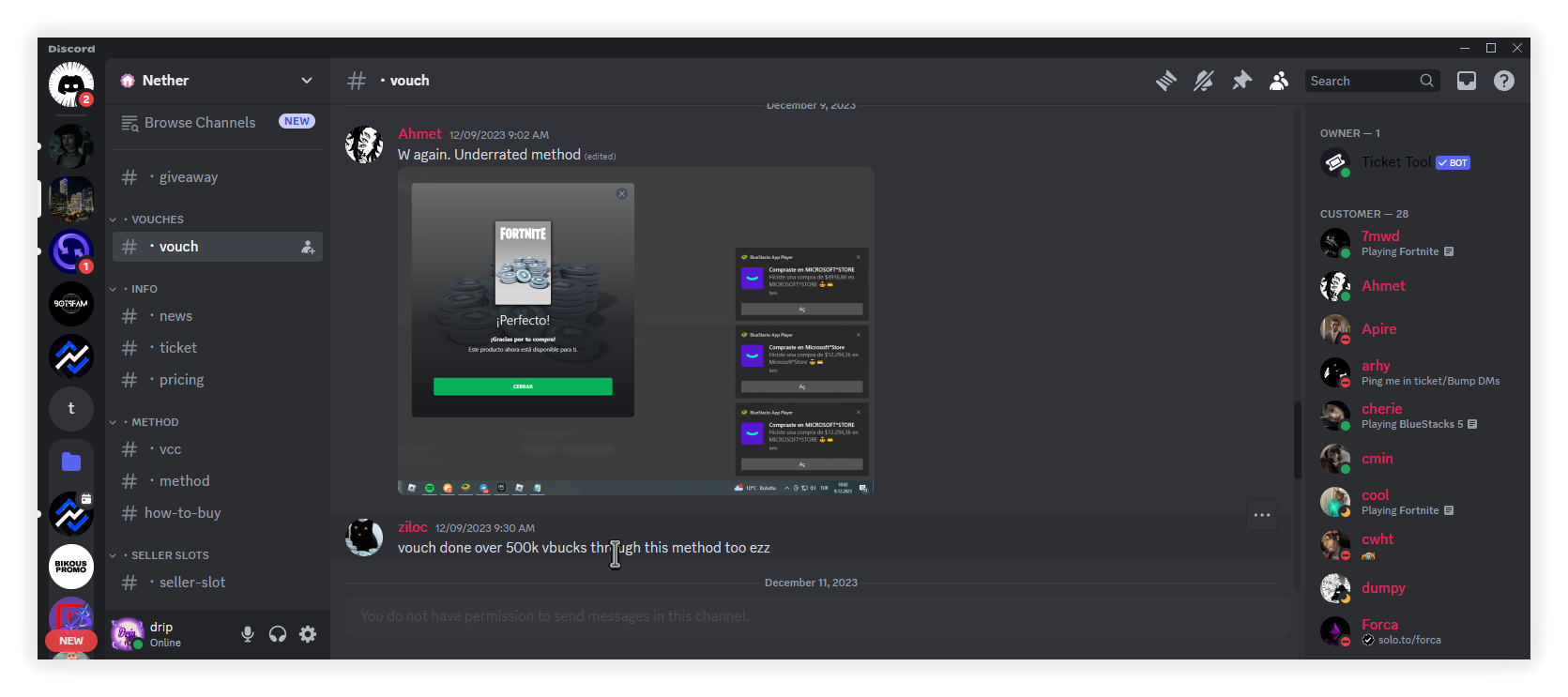Image resolution: width=1568 pixels, height=697 pixels.
Task: Open the Nether server menu dropdown
Action: [307, 81]
